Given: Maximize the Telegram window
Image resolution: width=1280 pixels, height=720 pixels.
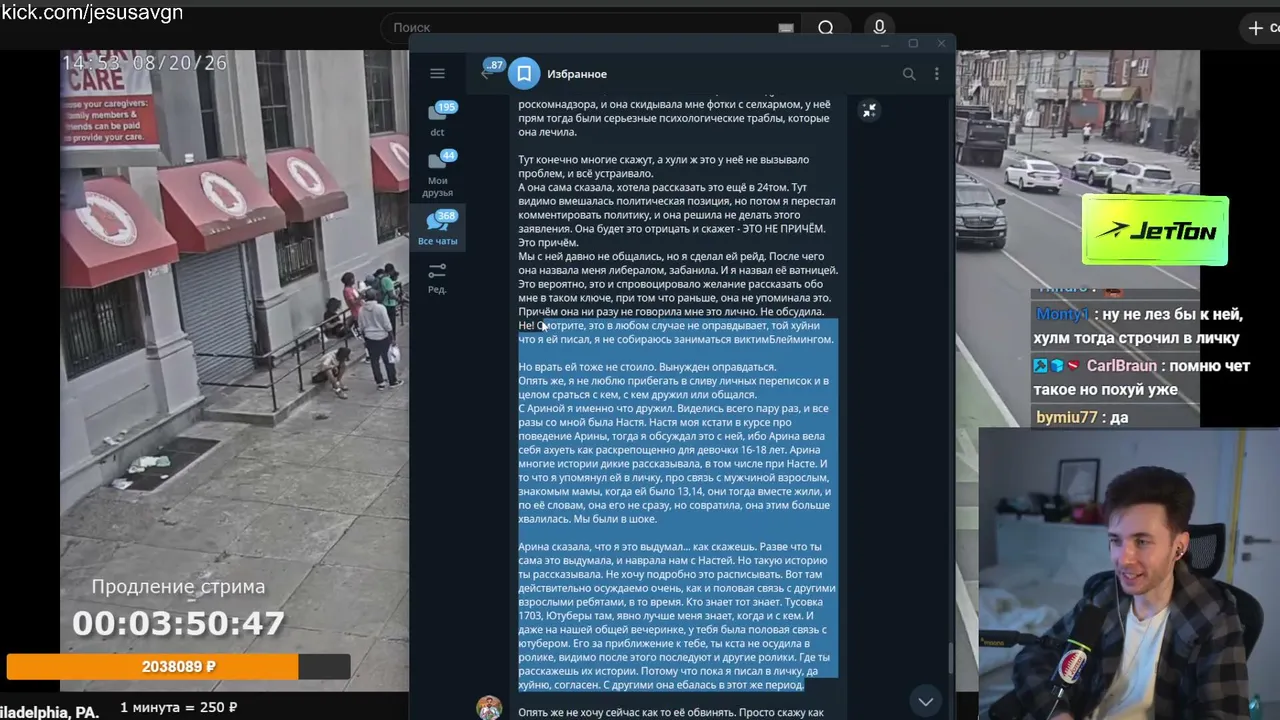Looking at the screenshot, I should [x=913, y=44].
